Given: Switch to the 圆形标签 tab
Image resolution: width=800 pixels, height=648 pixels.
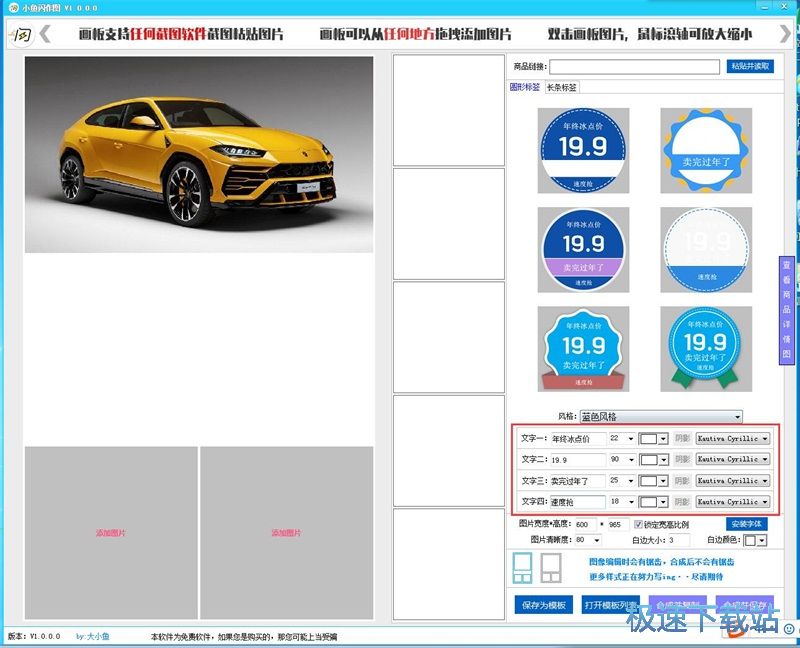Looking at the screenshot, I should (525, 88).
